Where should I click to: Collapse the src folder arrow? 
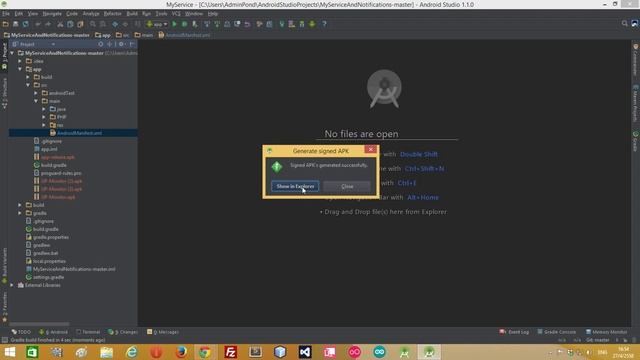(x=28, y=85)
